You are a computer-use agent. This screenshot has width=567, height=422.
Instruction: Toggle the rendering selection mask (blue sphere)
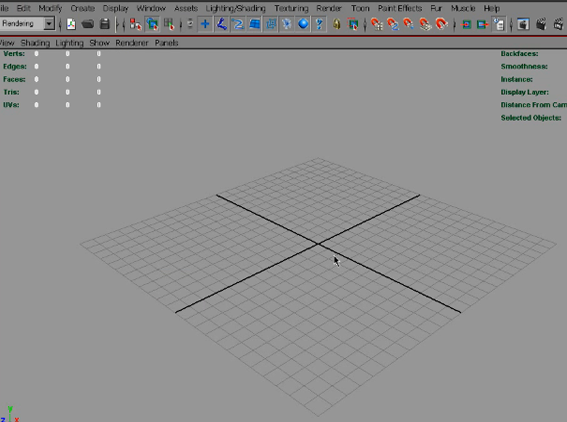(303, 24)
